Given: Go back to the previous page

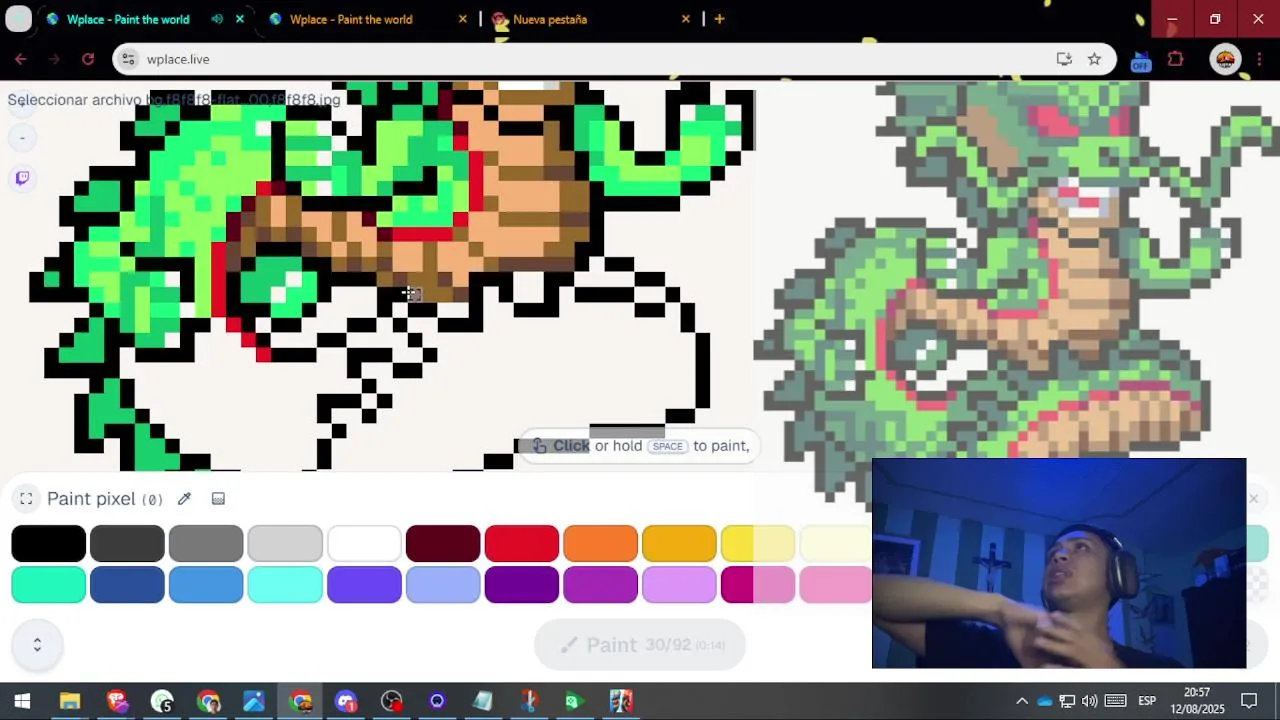Looking at the screenshot, I should pyautogui.click(x=21, y=59).
